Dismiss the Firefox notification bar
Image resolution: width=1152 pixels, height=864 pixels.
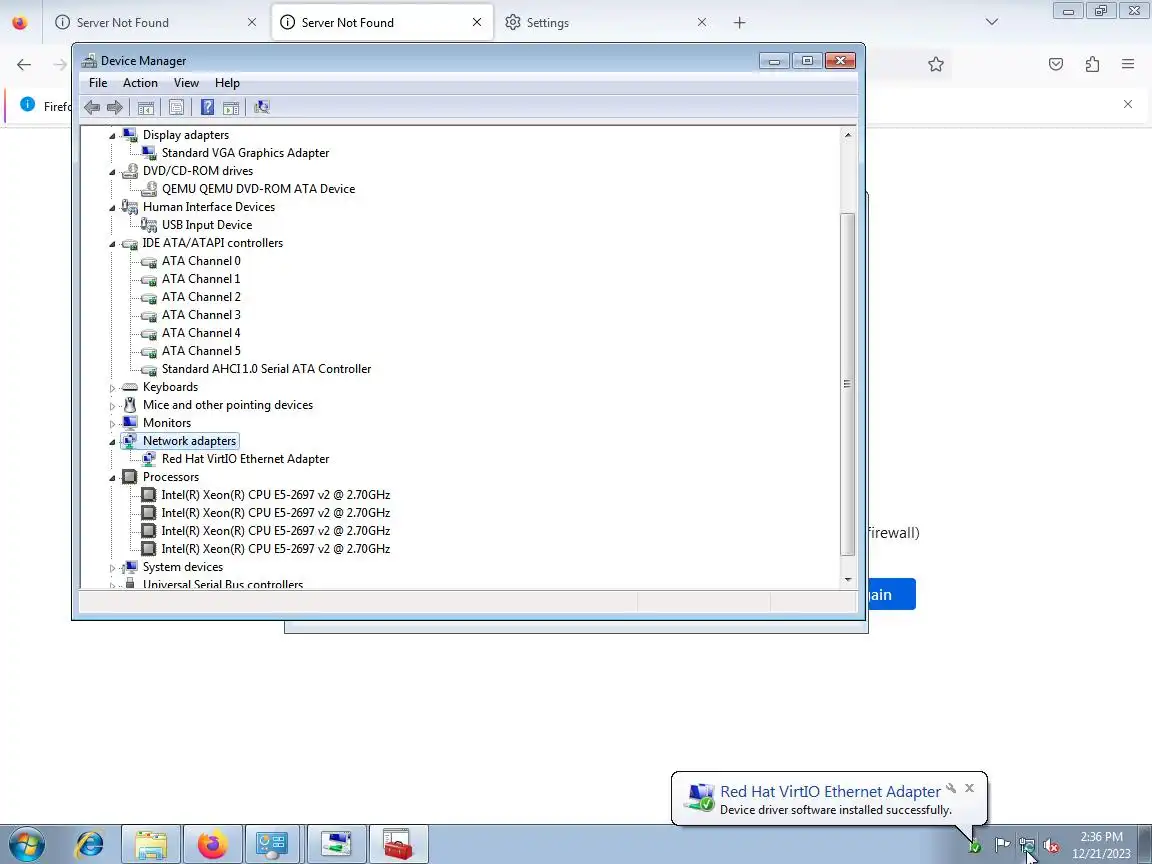(1128, 104)
